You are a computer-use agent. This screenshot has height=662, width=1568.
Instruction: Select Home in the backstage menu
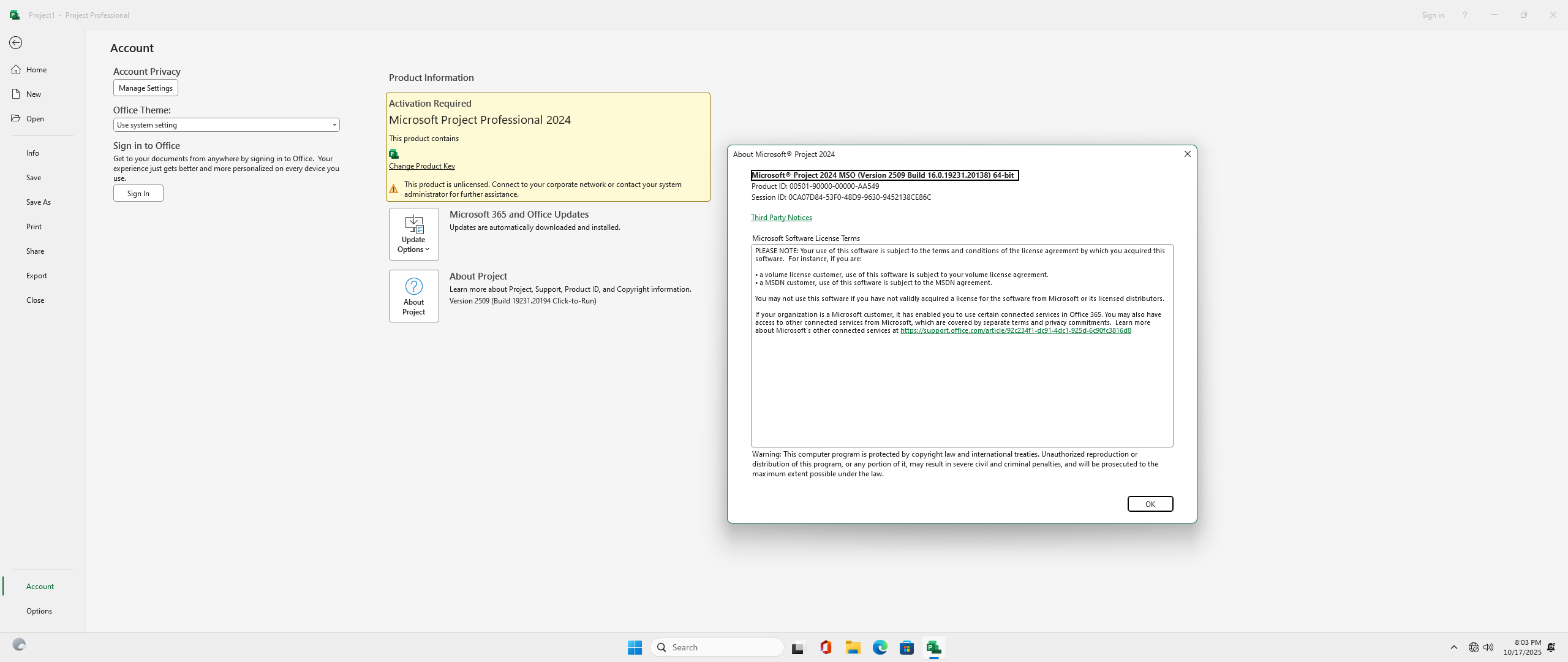click(37, 70)
